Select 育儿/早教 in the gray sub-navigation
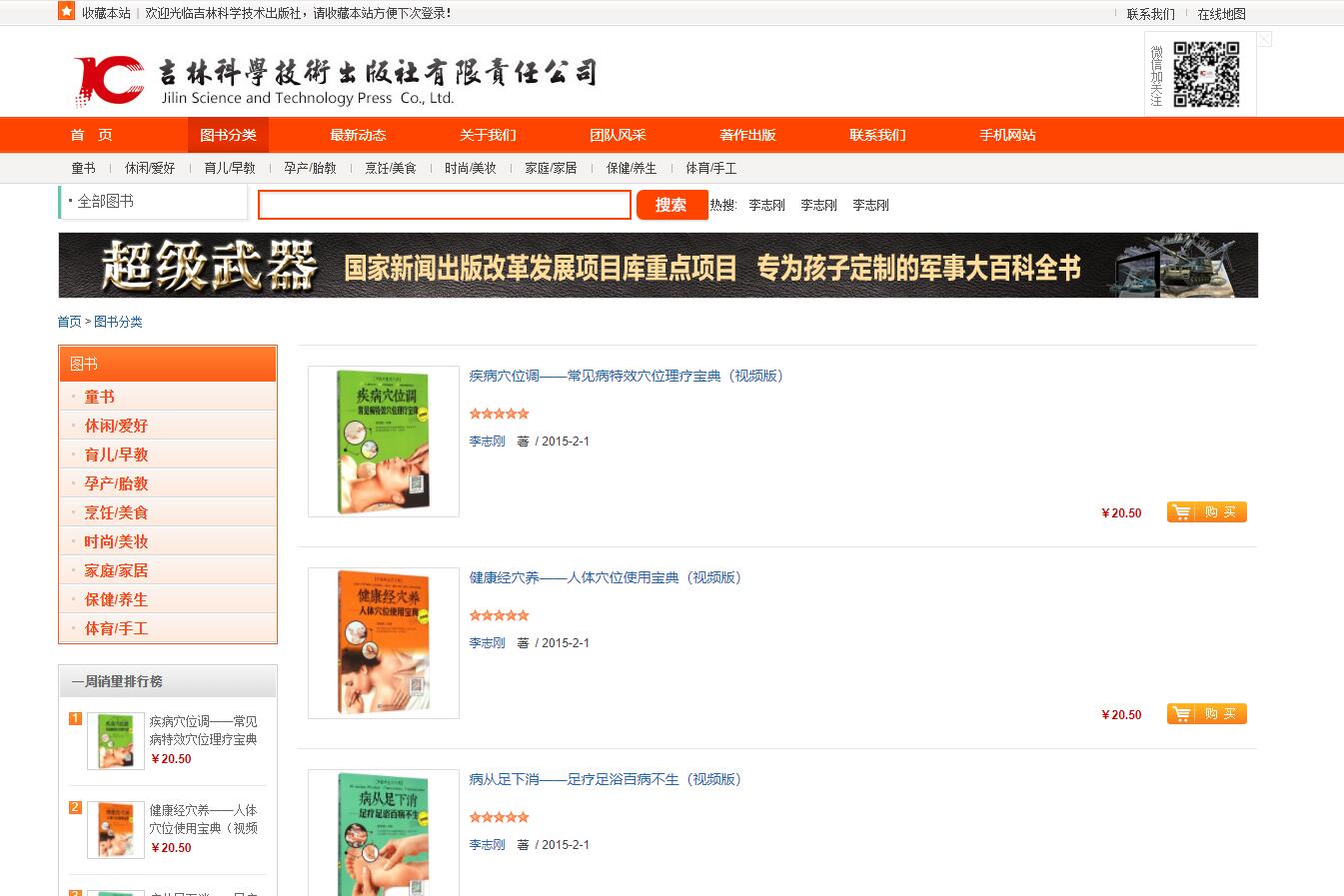The width and height of the screenshot is (1344, 896). pos(230,168)
